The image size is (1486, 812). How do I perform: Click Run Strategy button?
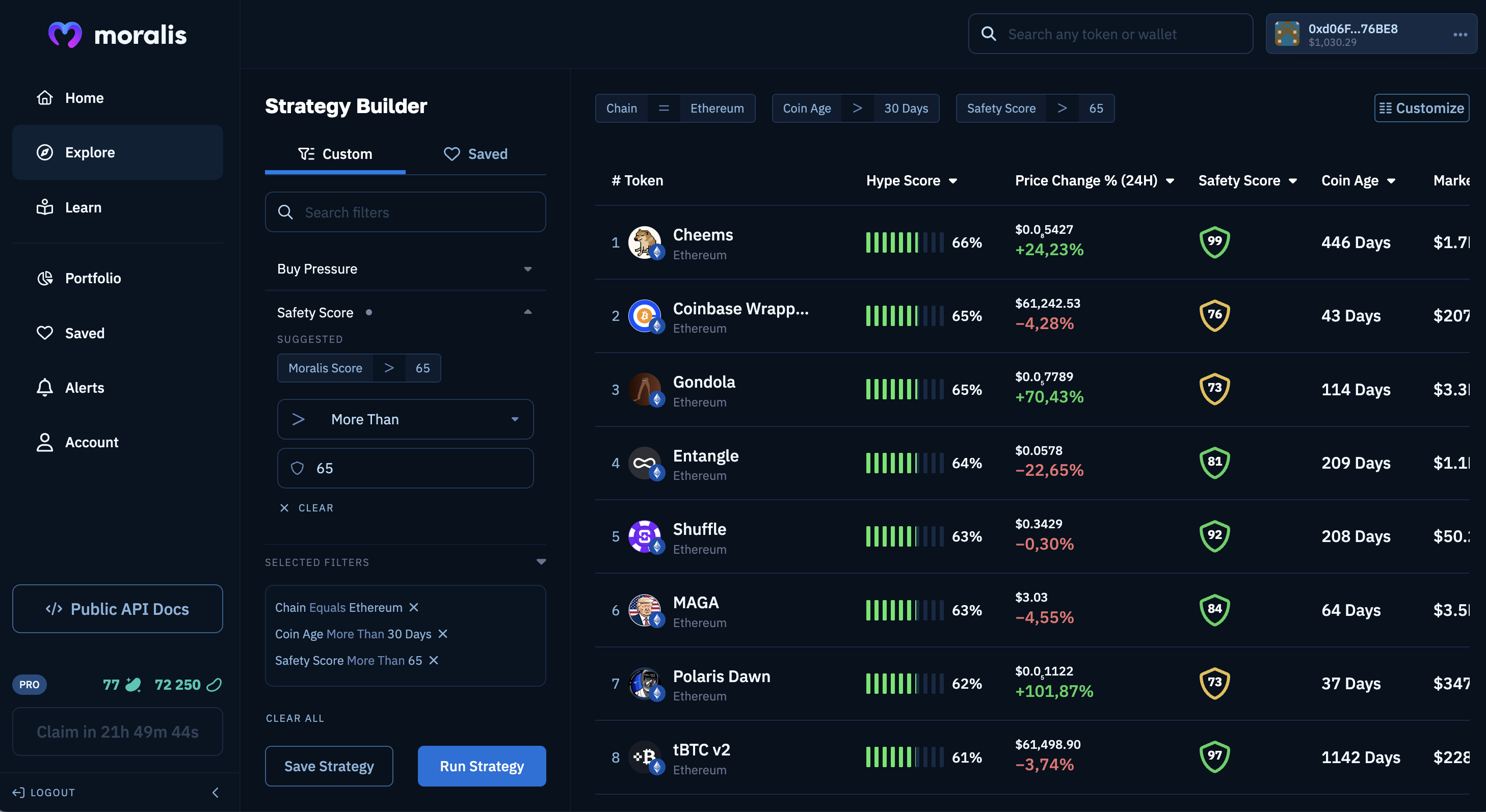pos(482,766)
